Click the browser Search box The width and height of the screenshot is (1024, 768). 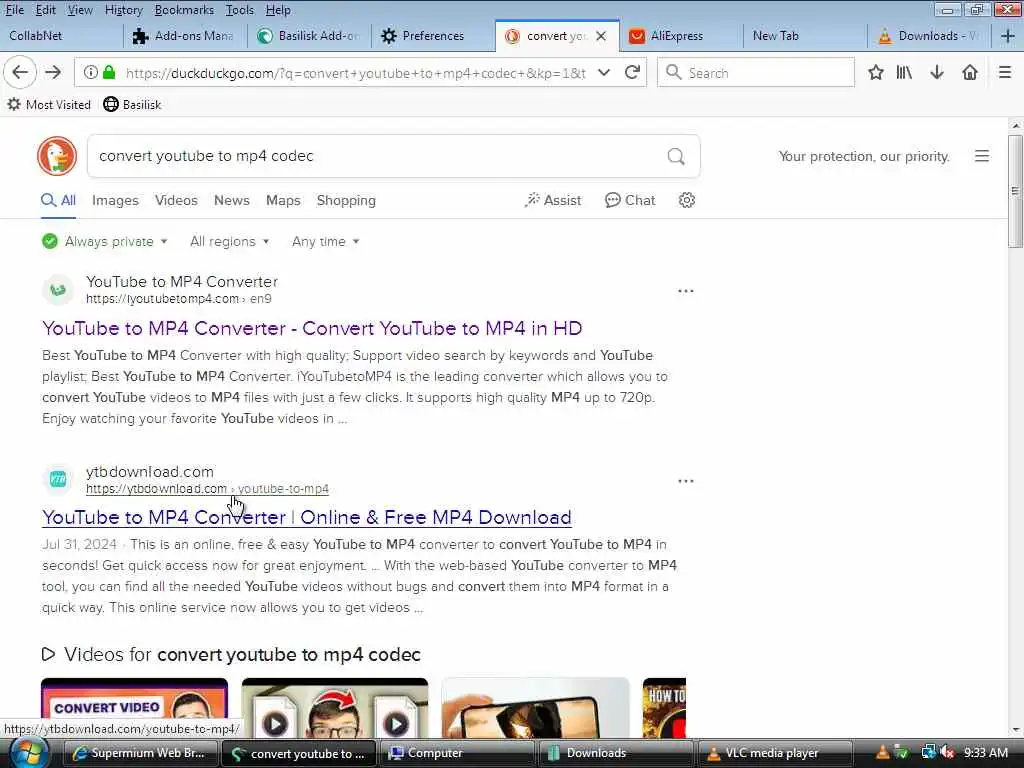[756, 72]
